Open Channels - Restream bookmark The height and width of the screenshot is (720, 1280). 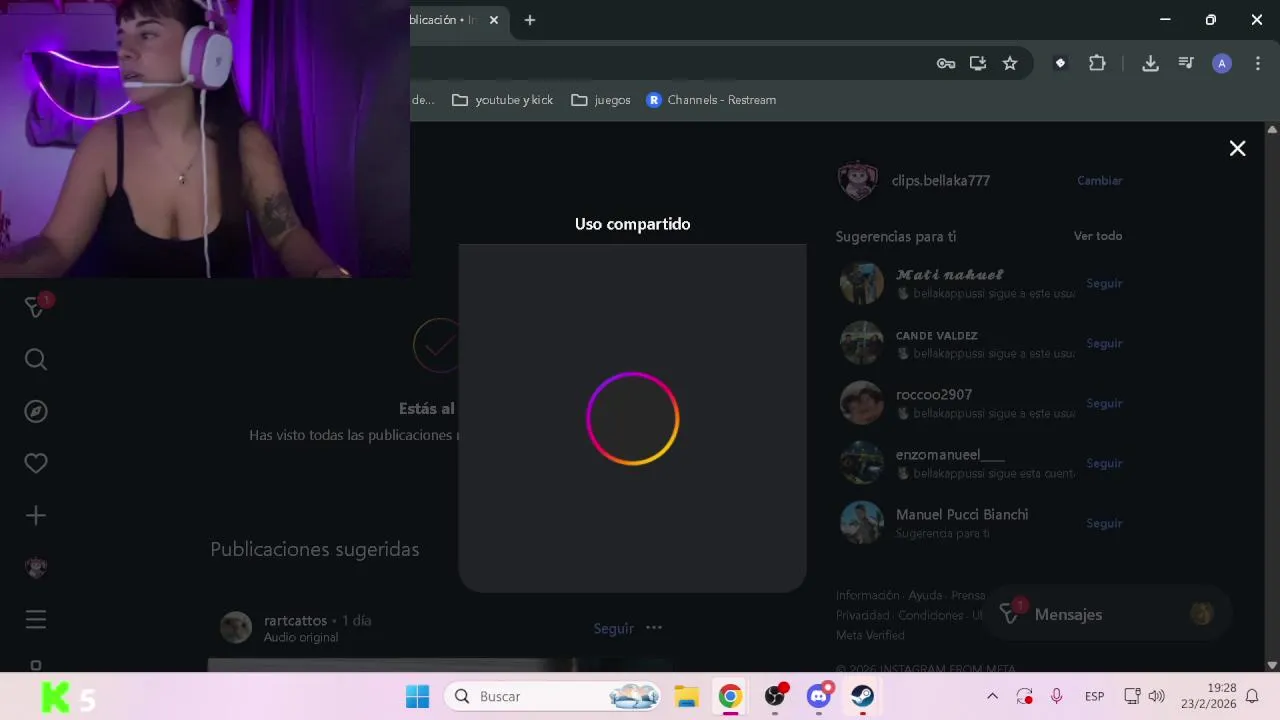(711, 100)
